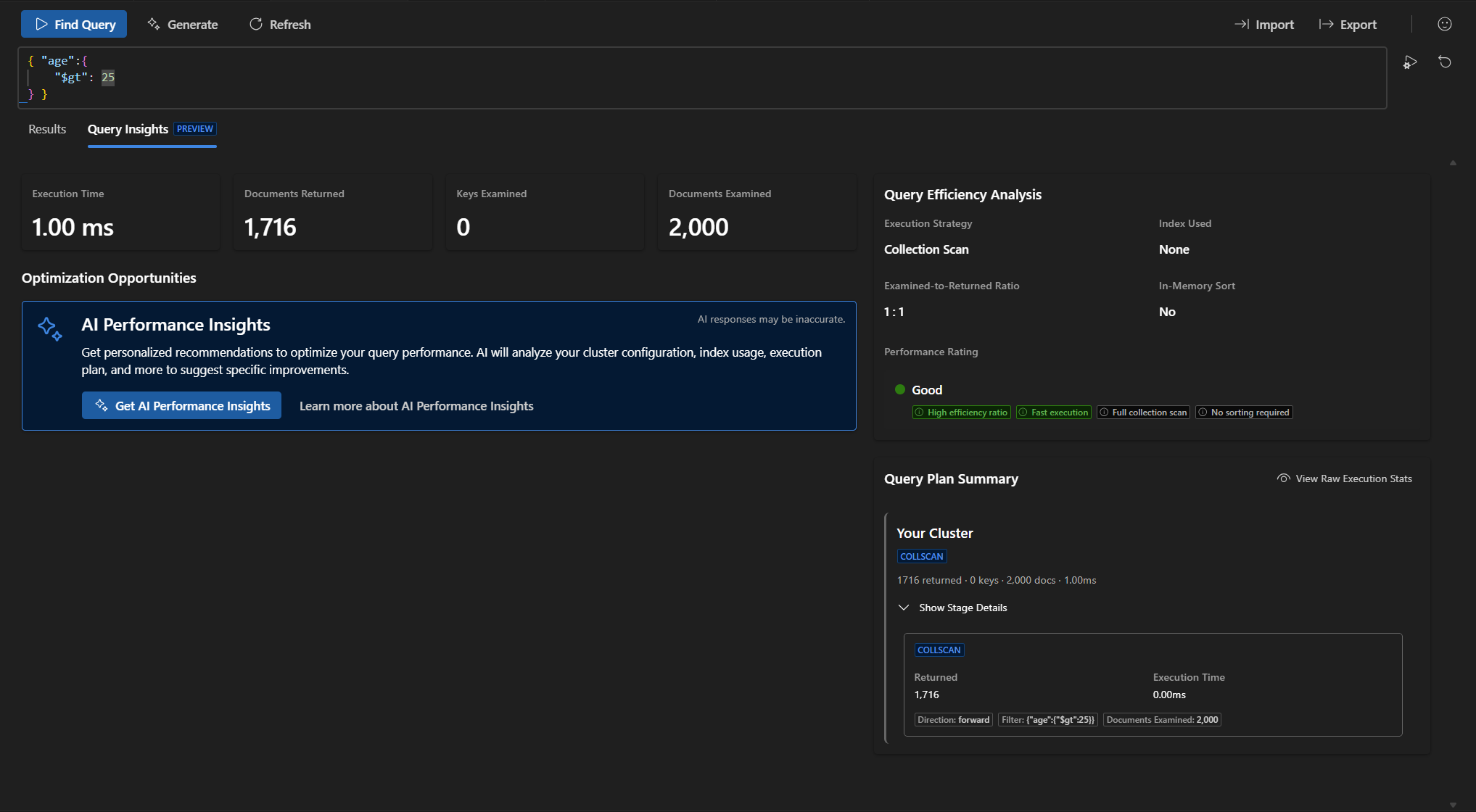1476x812 pixels.
Task: Collapse the Show Stage Details chevron
Action: [x=903, y=608]
